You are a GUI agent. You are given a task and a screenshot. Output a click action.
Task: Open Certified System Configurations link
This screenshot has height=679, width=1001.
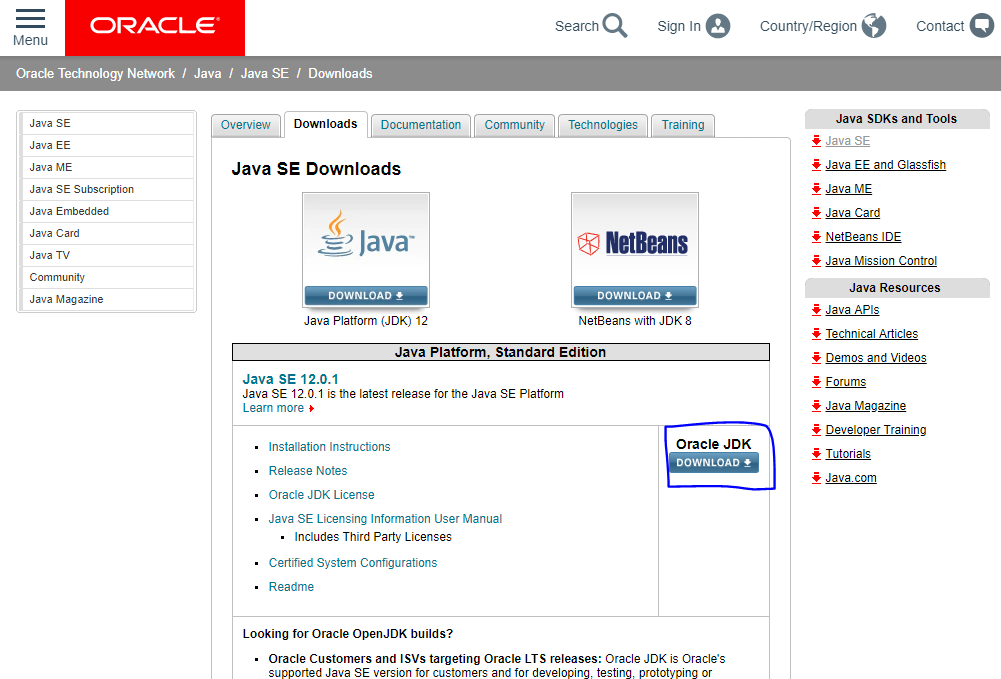[352, 563]
